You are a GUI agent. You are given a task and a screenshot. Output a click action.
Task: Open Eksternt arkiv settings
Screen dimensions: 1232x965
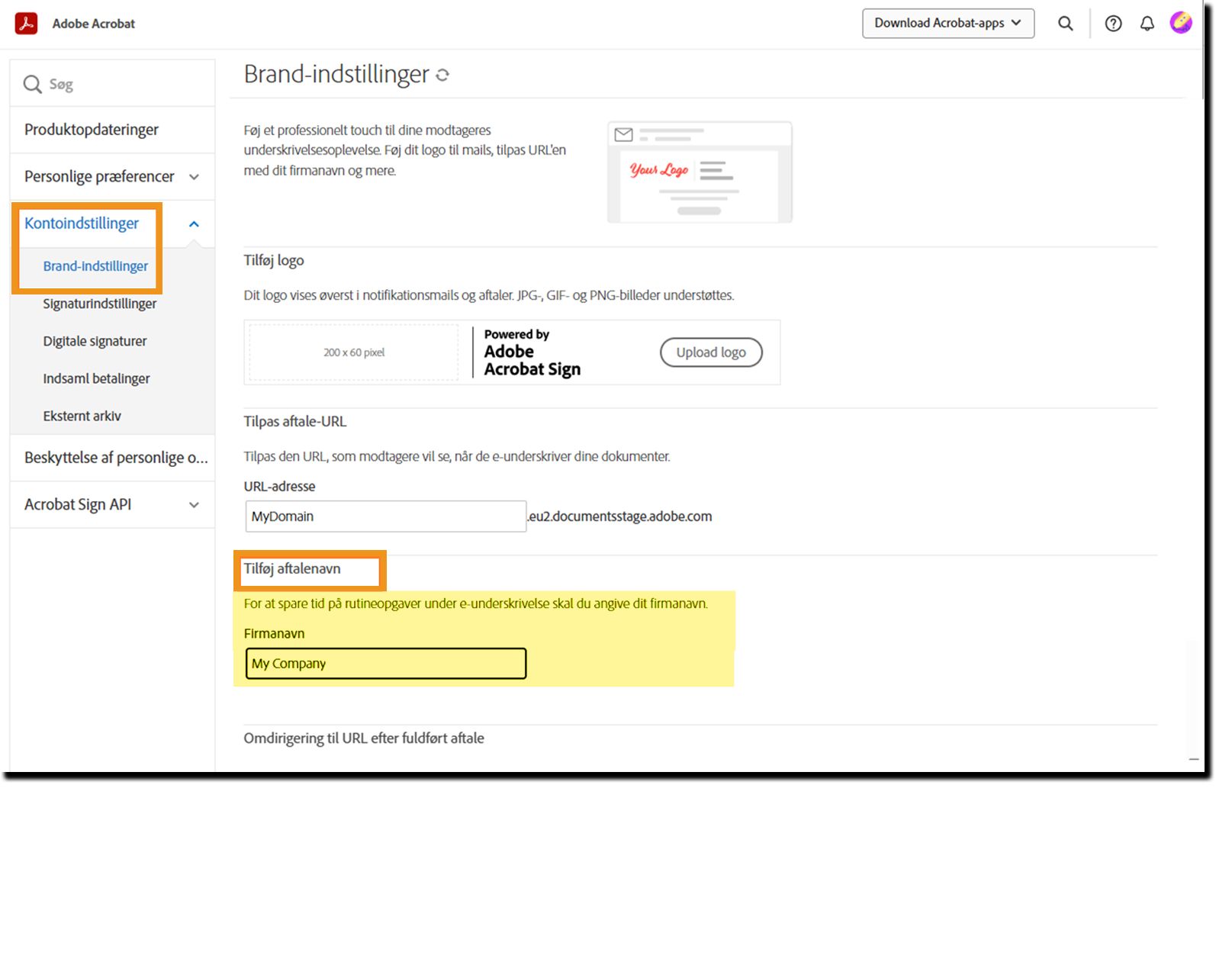click(x=82, y=416)
